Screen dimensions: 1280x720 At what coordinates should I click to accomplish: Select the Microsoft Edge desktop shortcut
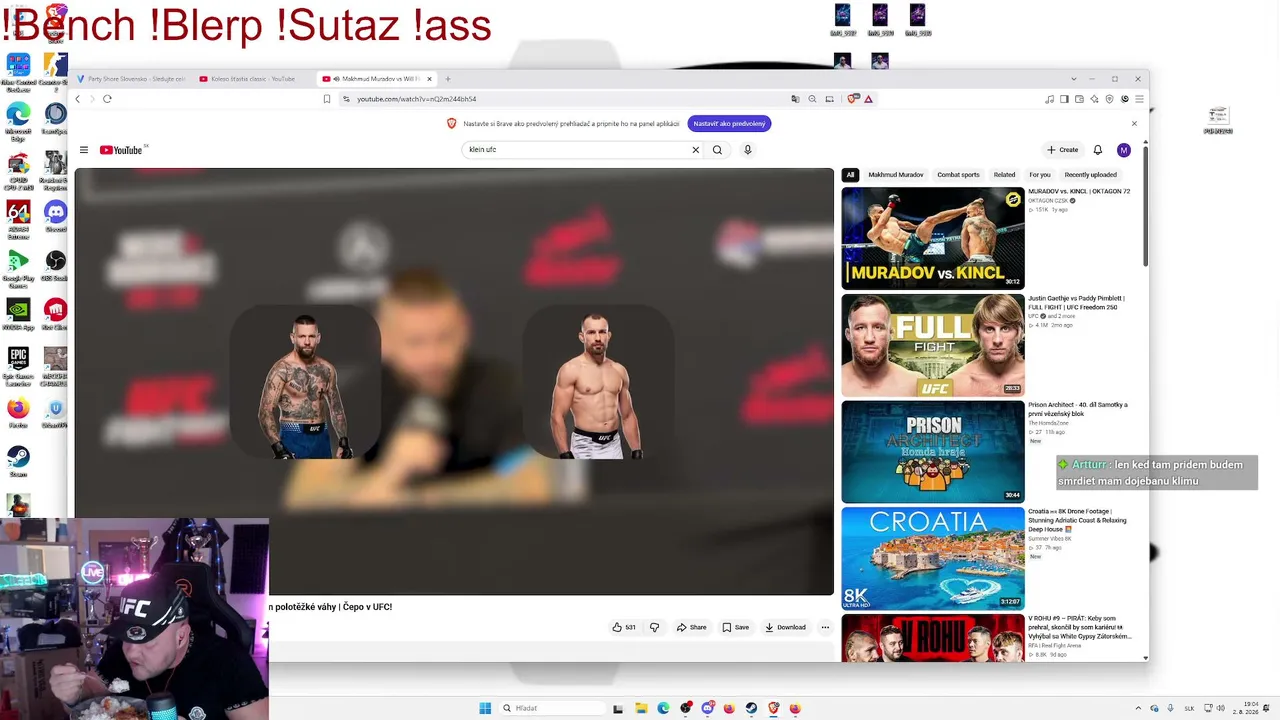[x=18, y=120]
